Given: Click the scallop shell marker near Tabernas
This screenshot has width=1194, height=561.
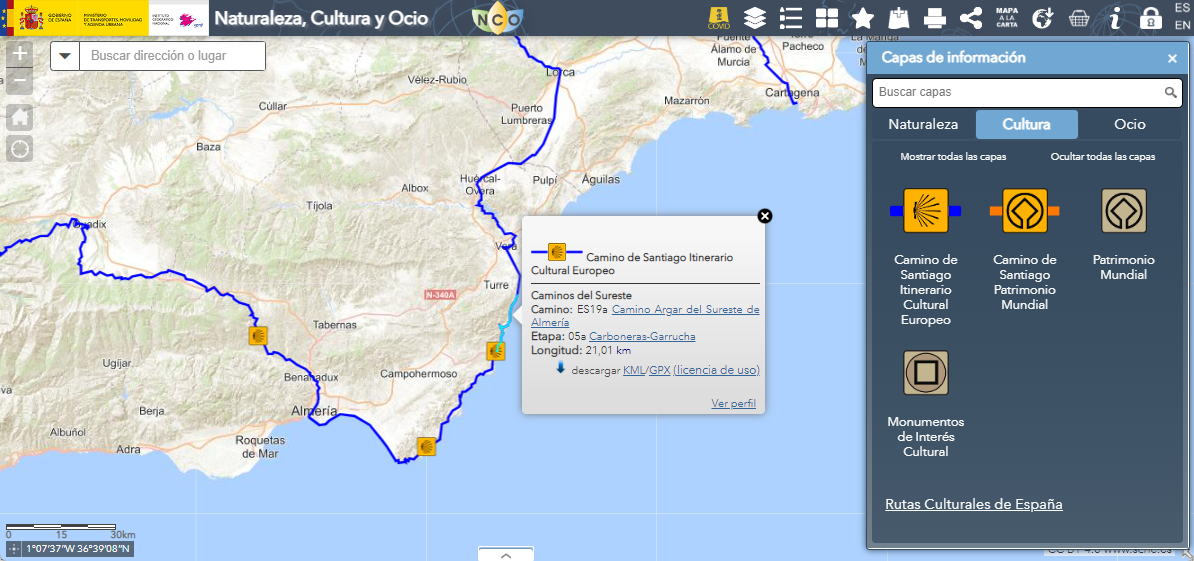Looking at the screenshot, I should click(258, 336).
